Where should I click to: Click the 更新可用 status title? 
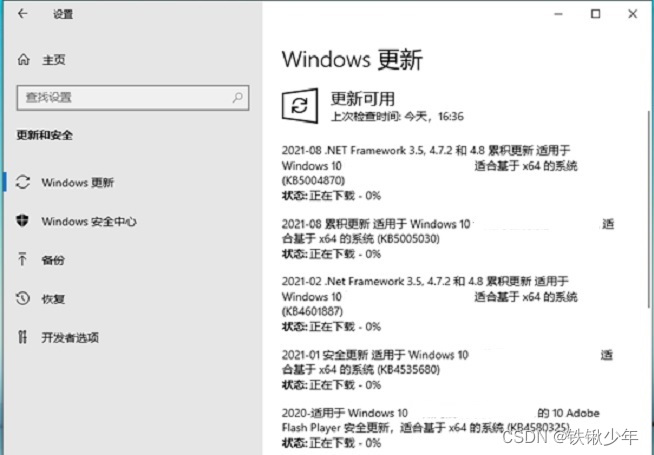[x=362, y=99]
